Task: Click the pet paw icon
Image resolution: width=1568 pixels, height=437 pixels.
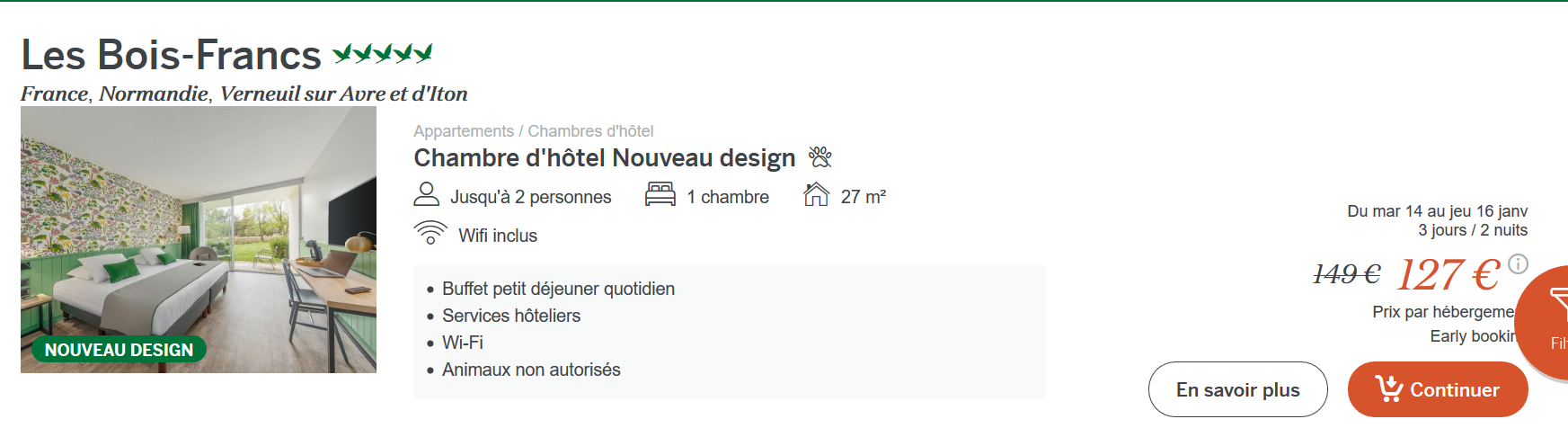Action: click(x=820, y=157)
